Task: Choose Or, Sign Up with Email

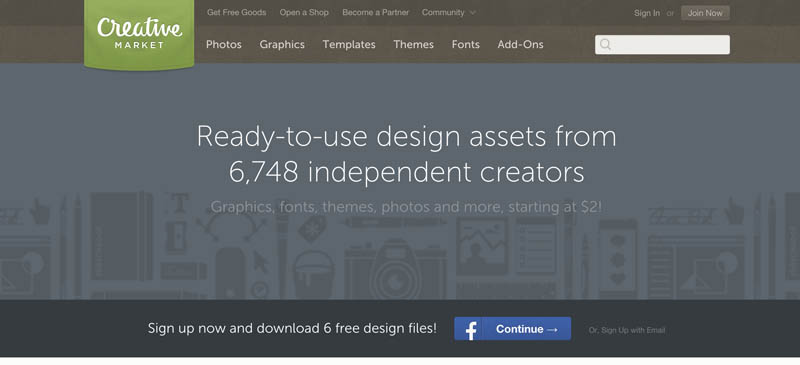Action: 627,330
